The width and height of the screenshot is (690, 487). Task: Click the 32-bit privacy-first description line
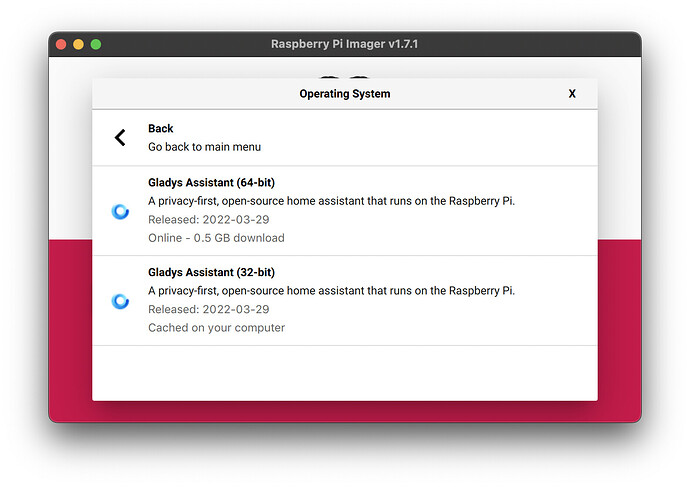331,291
